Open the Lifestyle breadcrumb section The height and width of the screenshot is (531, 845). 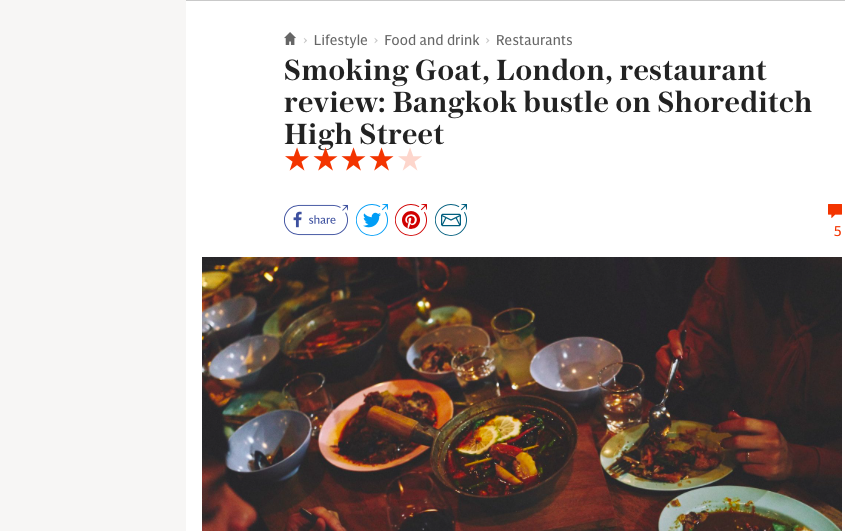341,40
